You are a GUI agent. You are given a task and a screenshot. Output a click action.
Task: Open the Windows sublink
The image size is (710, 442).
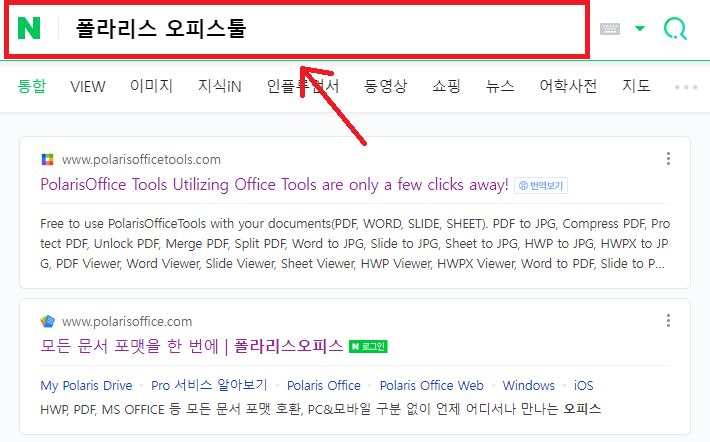coord(528,385)
